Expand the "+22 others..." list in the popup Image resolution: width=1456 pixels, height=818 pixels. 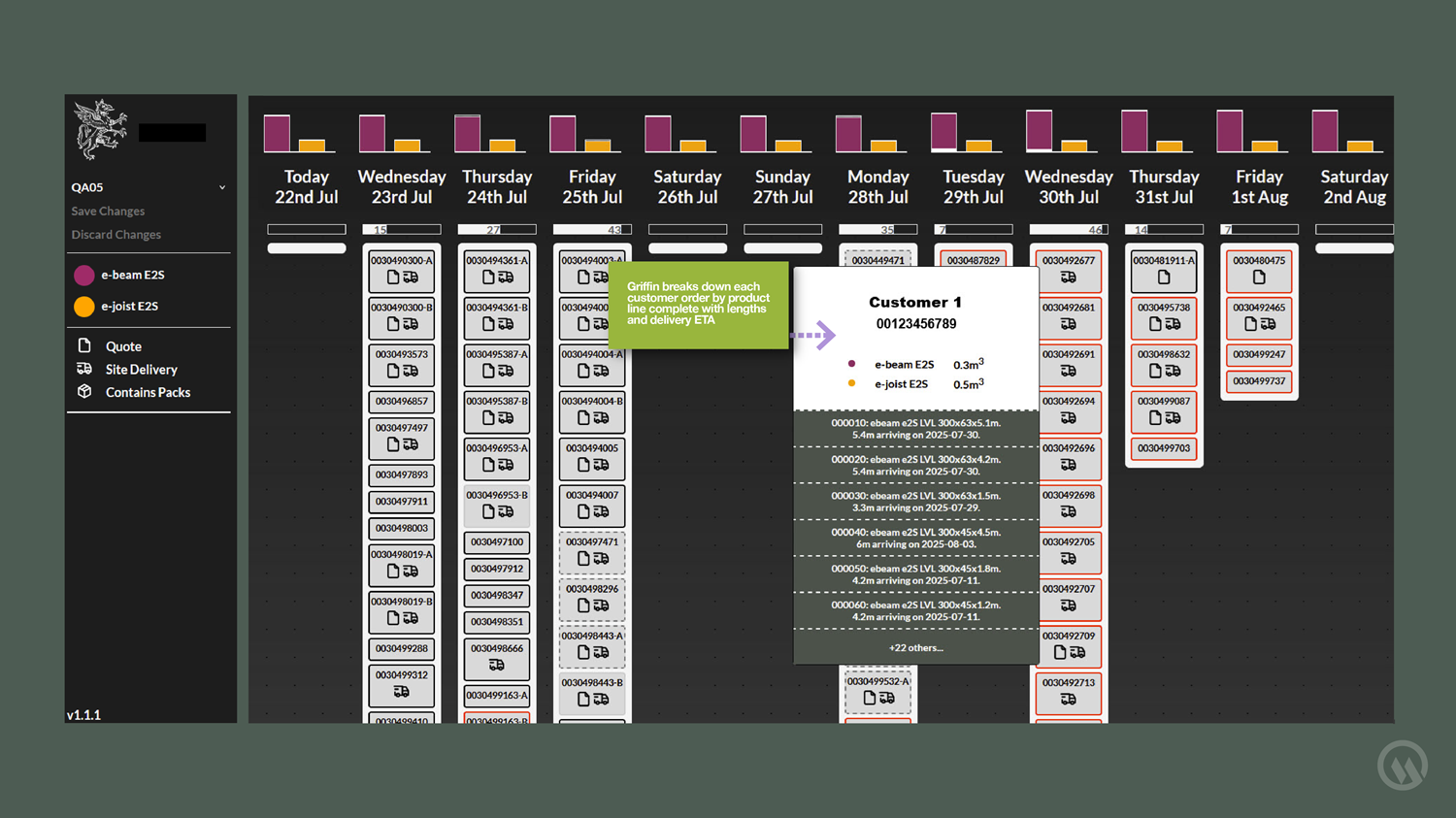(x=915, y=648)
